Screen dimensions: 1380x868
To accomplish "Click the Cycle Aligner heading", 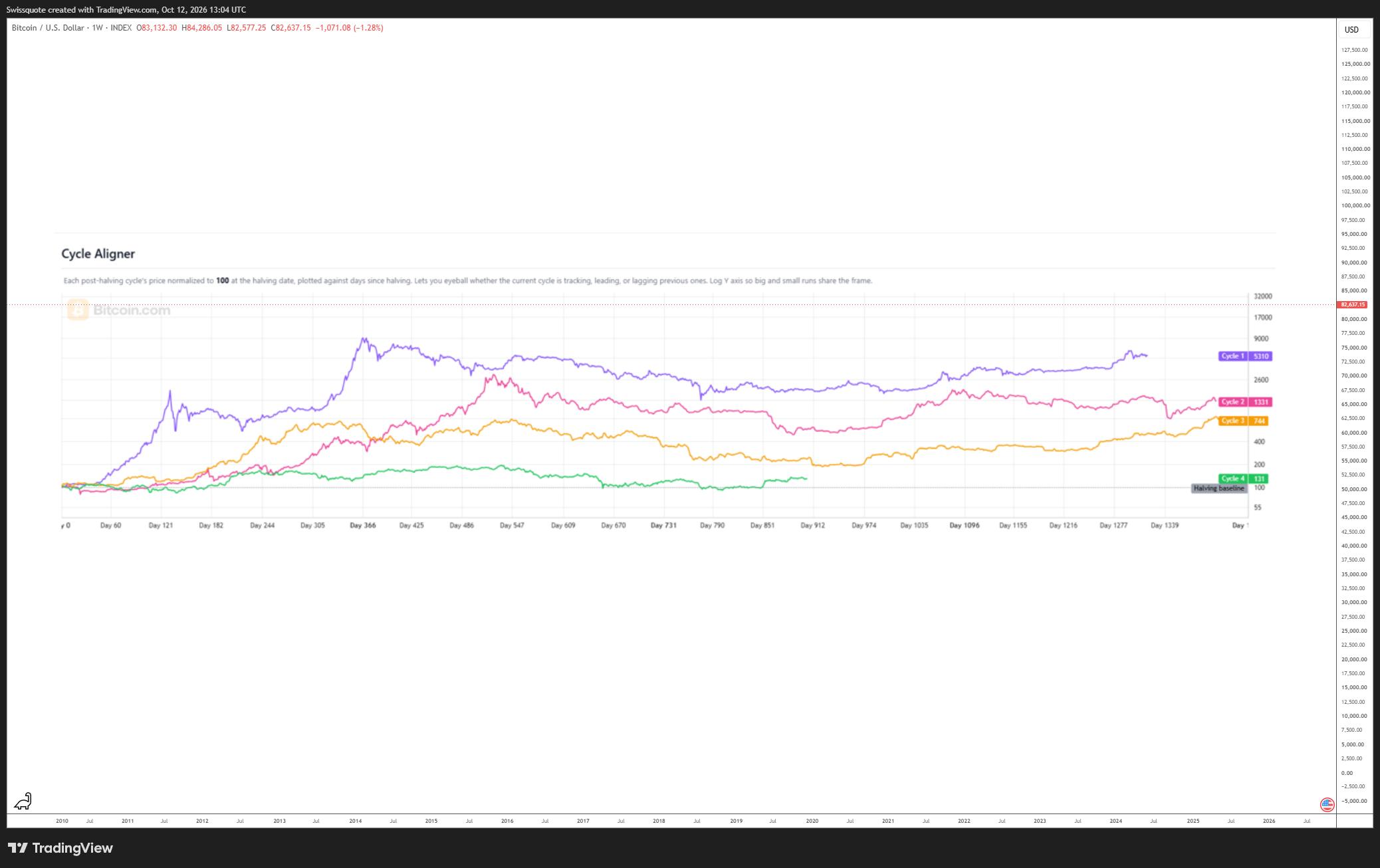I will coord(98,254).
